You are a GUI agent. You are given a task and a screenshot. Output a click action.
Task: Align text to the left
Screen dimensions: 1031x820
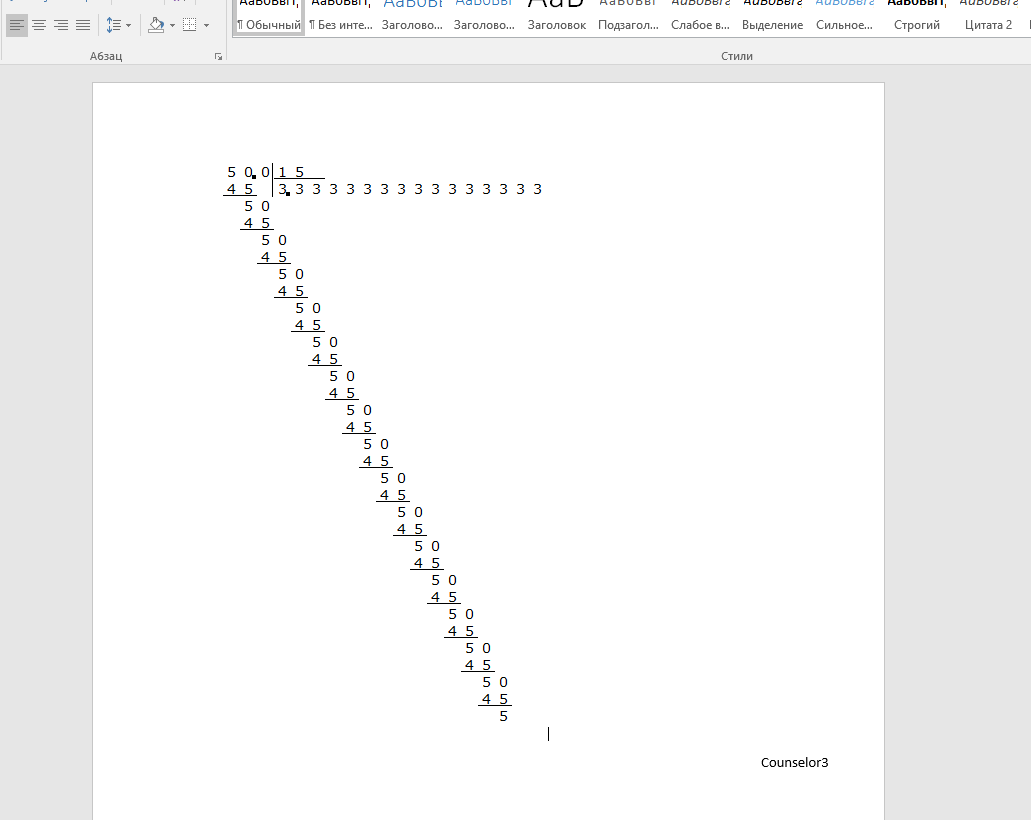17,25
